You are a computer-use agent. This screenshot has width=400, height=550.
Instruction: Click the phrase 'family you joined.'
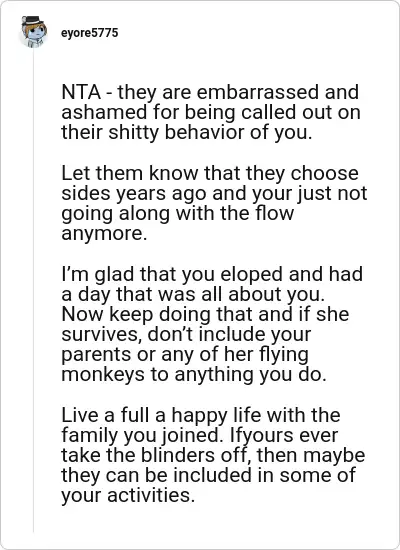[x=143, y=435]
